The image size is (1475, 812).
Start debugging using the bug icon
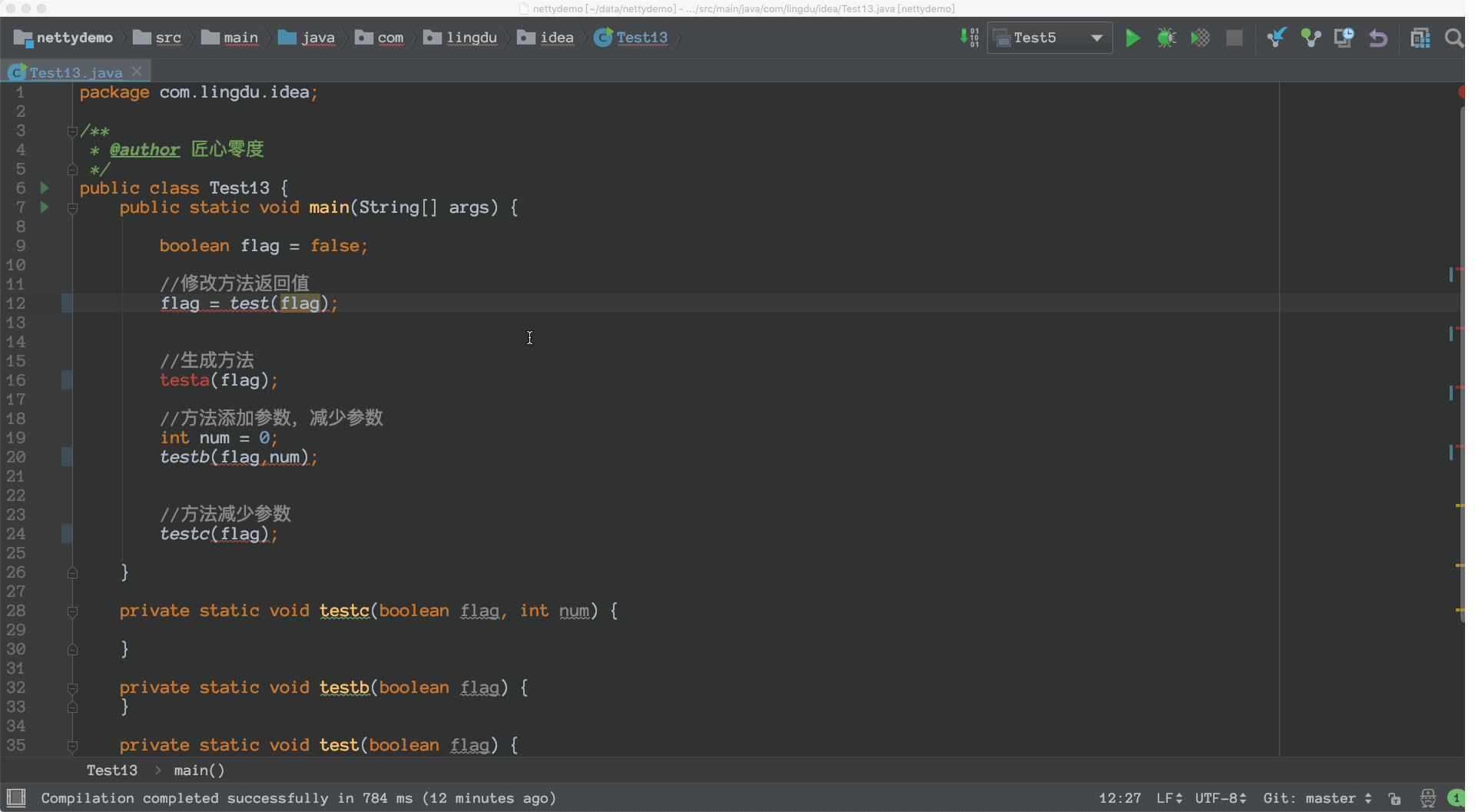point(1166,38)
